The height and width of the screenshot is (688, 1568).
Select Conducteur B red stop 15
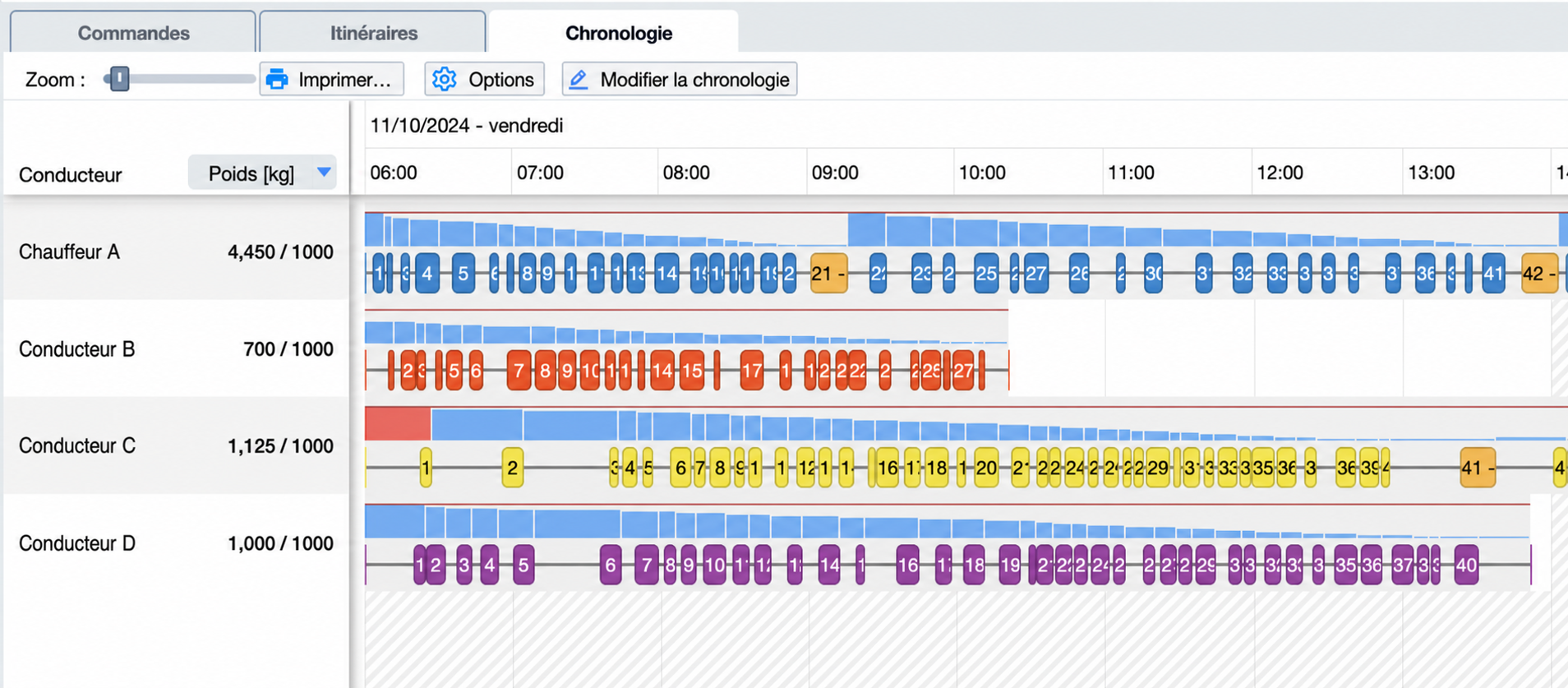click(692, 371)
